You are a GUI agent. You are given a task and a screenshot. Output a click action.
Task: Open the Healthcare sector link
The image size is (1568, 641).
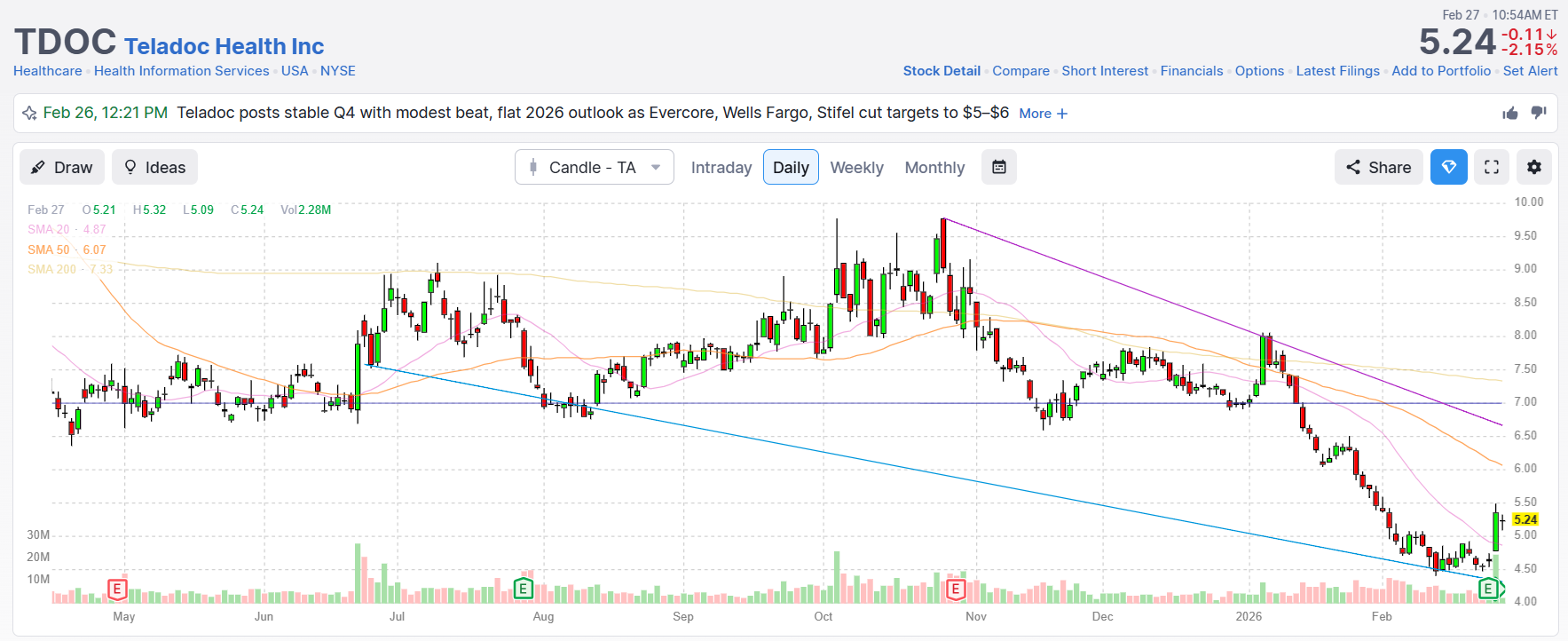[x=48, y=71]
